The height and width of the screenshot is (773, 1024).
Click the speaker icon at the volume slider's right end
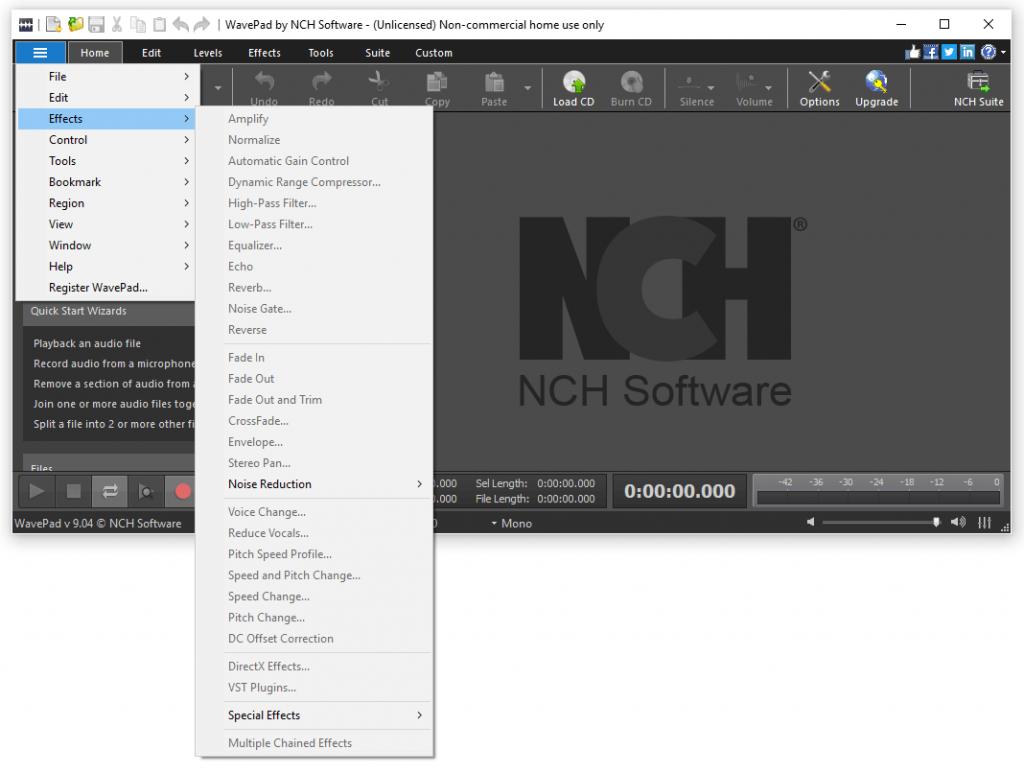958,522
